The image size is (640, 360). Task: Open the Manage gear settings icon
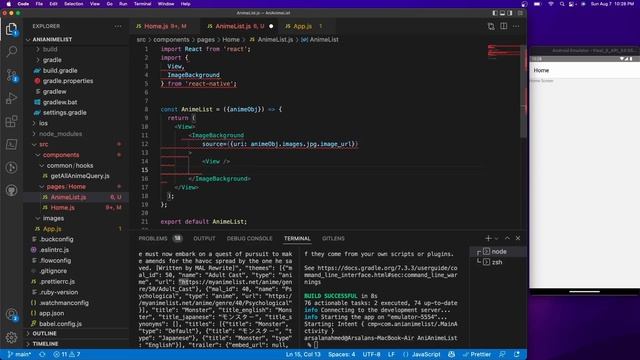tap(11, 337)
